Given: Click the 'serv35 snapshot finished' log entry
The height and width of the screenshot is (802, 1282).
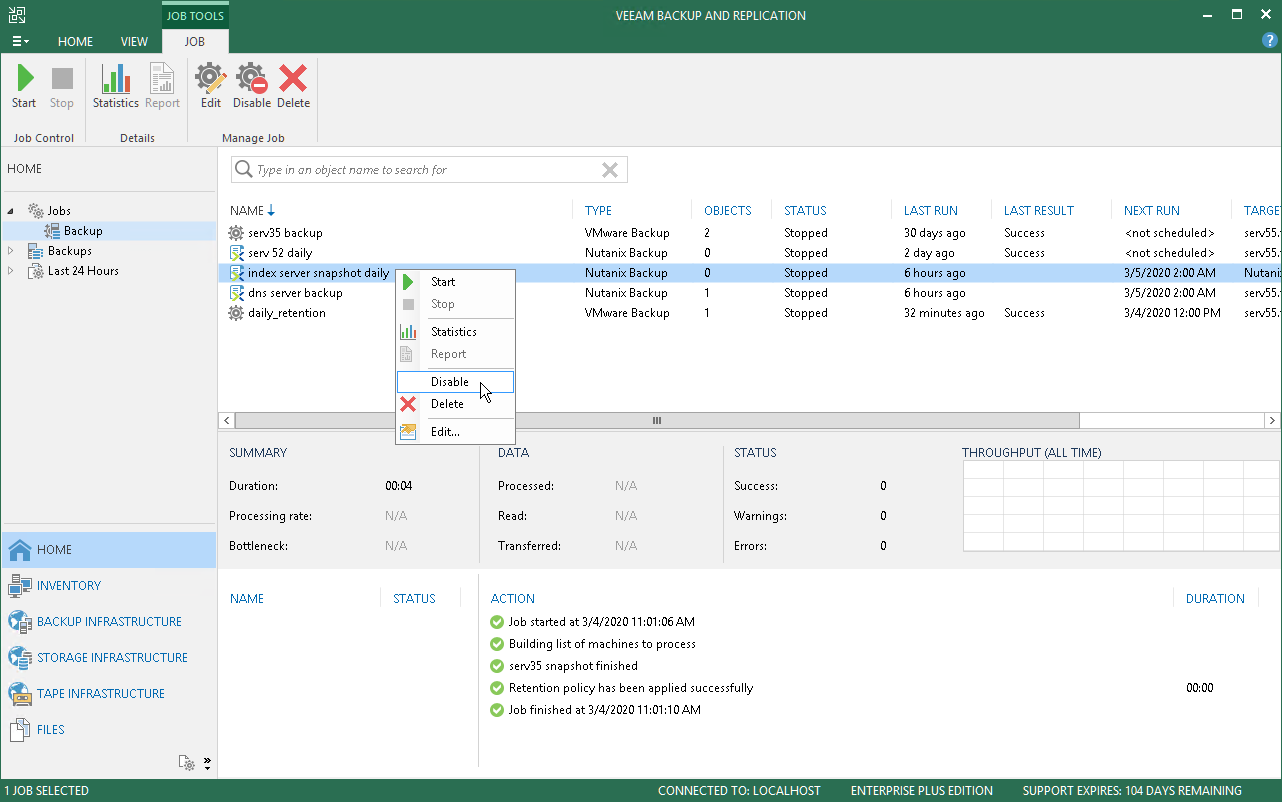Looking at the screenshot, I should click(573, 666).
